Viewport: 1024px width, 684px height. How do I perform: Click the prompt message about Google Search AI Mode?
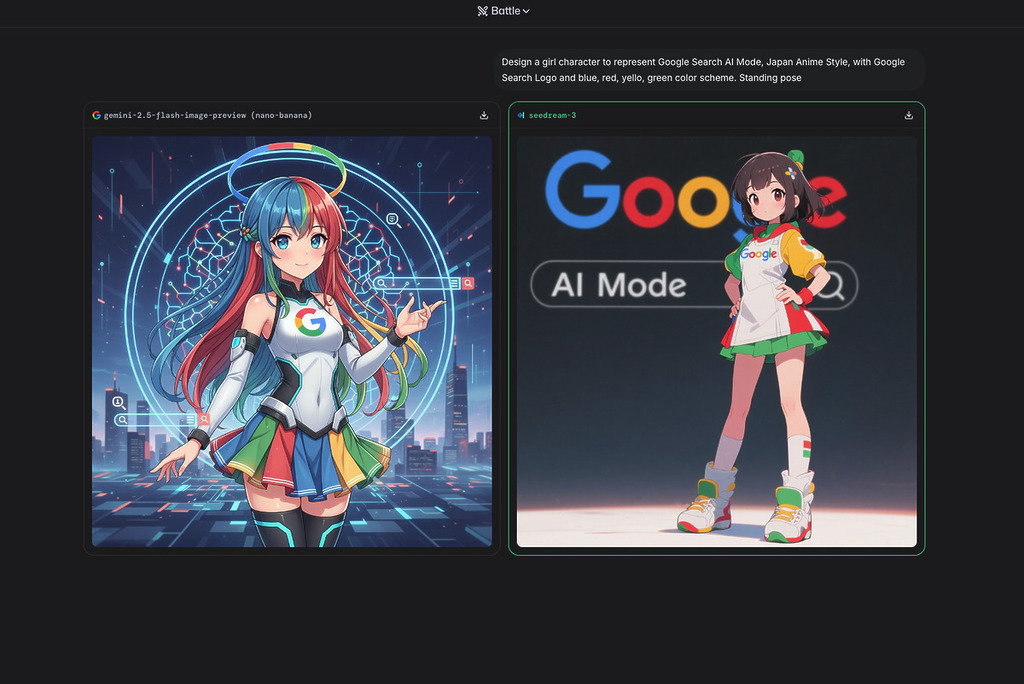[709, 70]
